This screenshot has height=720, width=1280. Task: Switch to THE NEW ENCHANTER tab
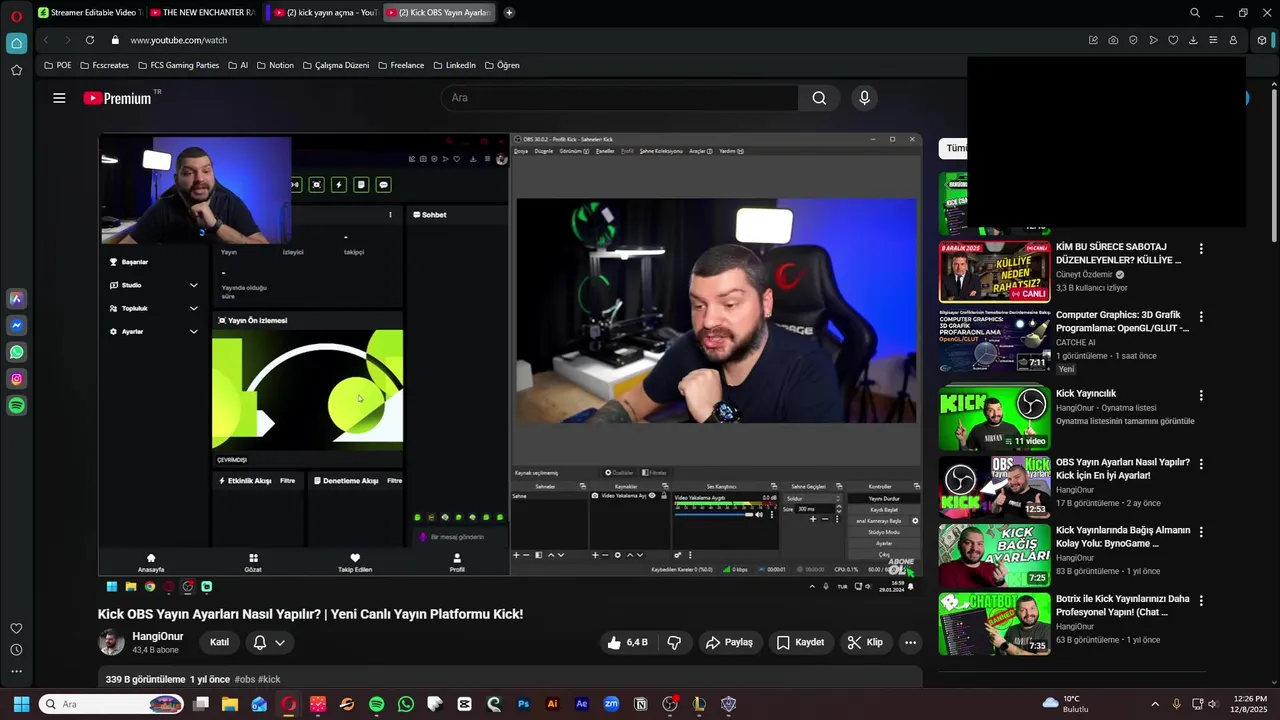[204, 13]
